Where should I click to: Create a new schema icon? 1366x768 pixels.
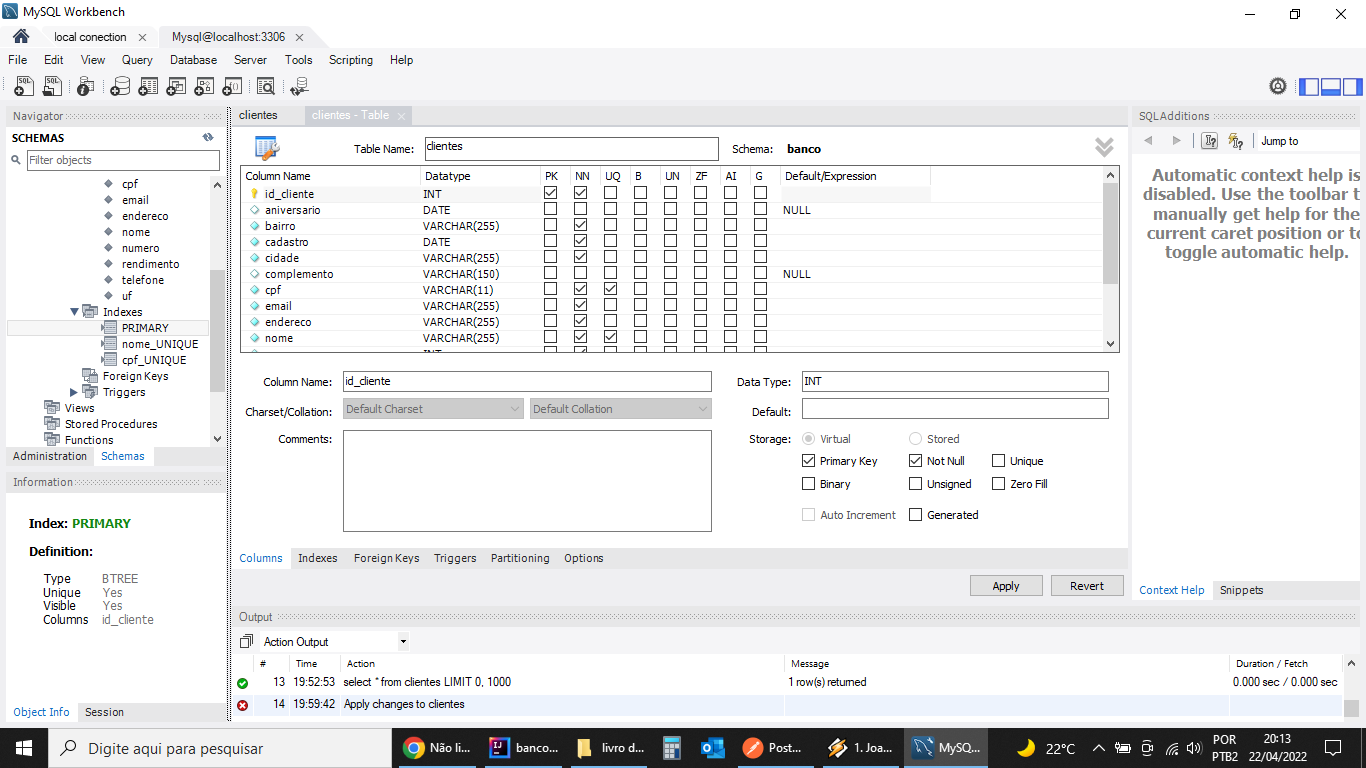click(120, 87)
